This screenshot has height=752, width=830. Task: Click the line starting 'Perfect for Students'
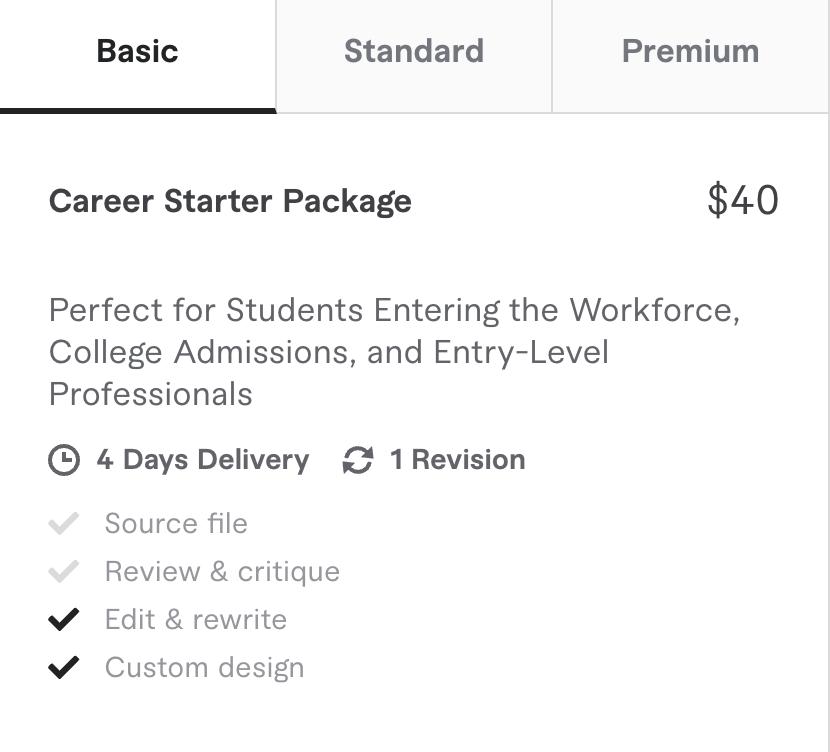pyautogui.click(x=394, y=310)
